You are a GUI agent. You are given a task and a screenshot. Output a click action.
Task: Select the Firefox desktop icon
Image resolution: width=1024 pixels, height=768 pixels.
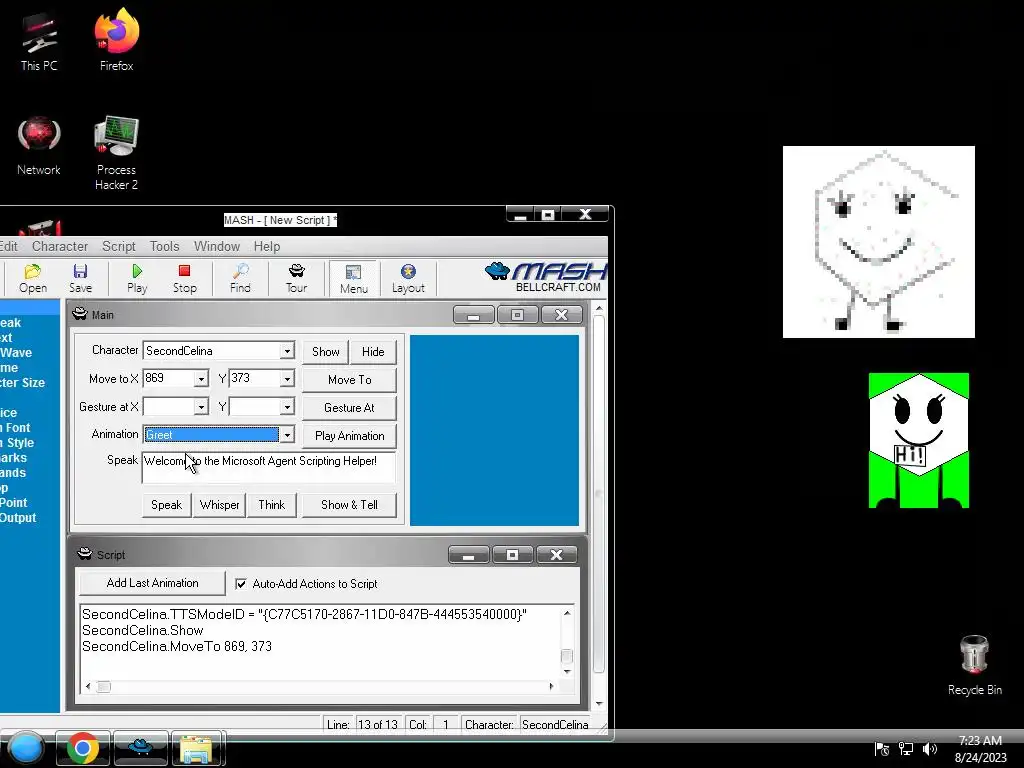coord(116,40)
